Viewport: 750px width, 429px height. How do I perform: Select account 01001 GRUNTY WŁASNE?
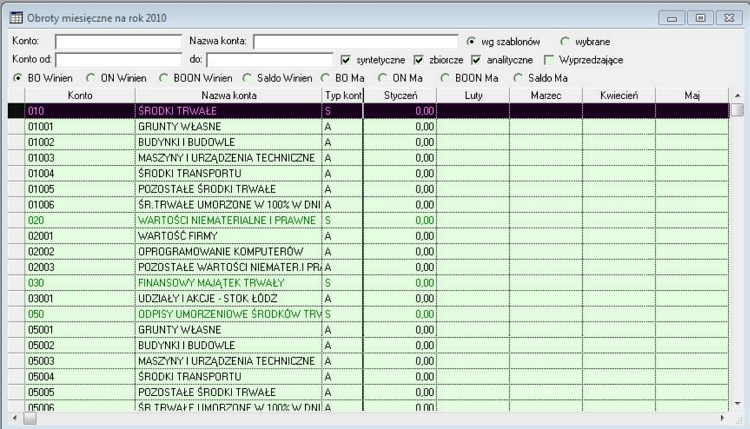[x=368, y=127]
